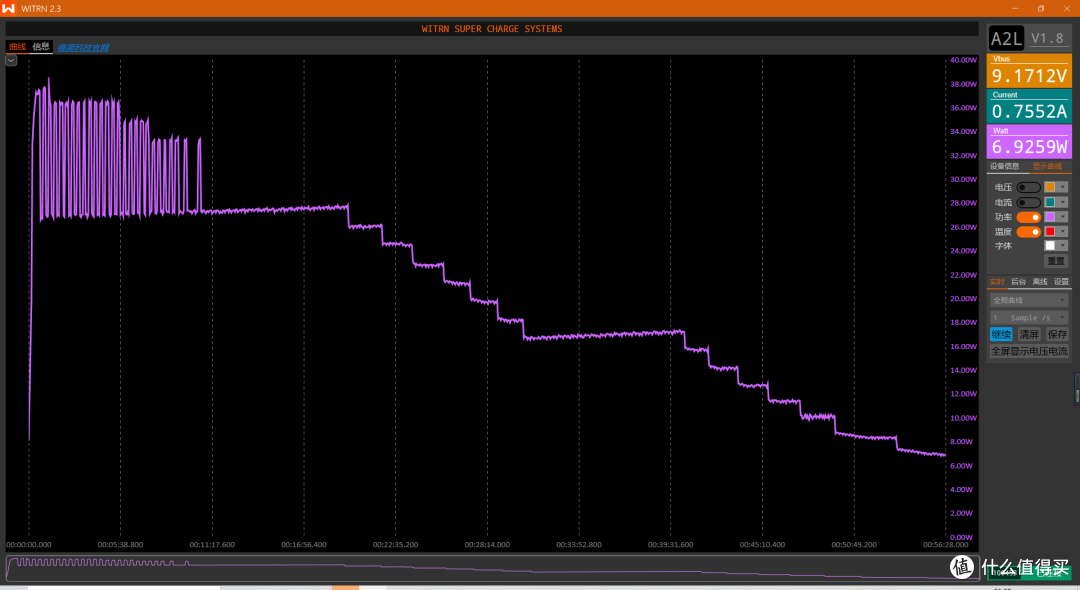Turn off the 温度 temperature curve switch
The height and width of the screenshot is (590, 1080).
click(1028, 232)
